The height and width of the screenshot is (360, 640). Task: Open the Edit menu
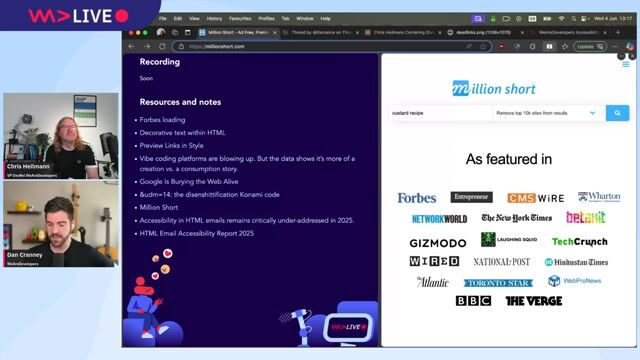178,19
